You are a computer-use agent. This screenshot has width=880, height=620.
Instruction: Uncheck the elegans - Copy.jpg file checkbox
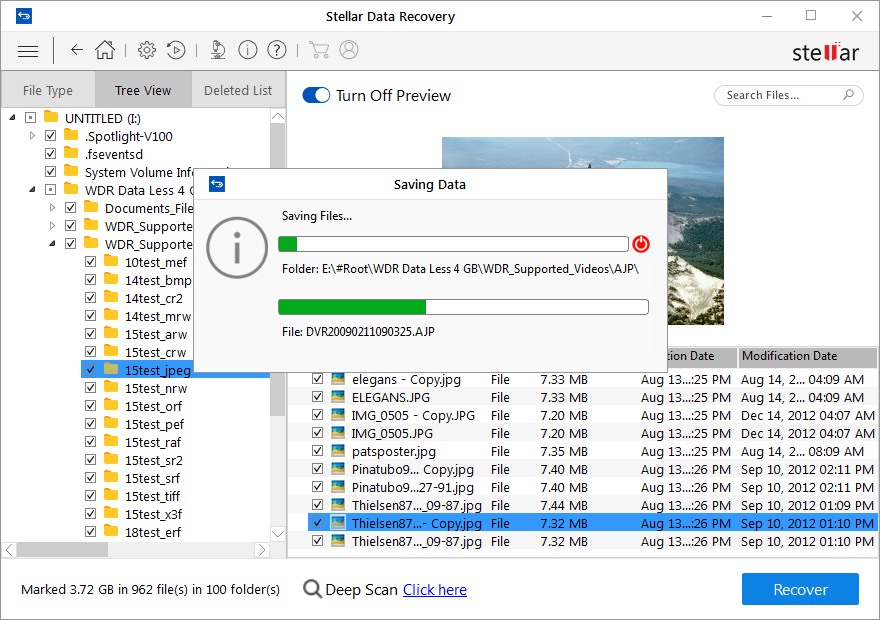click(318, 379)
